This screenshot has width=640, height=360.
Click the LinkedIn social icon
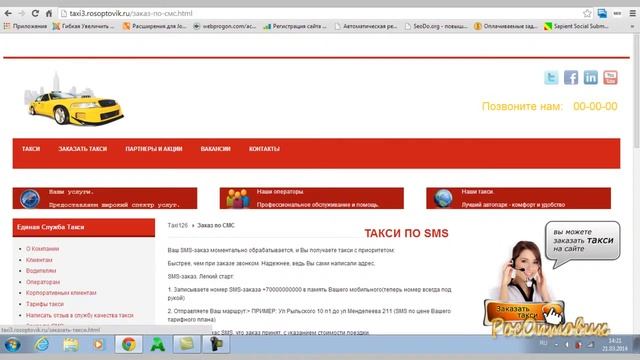point(590,77)
